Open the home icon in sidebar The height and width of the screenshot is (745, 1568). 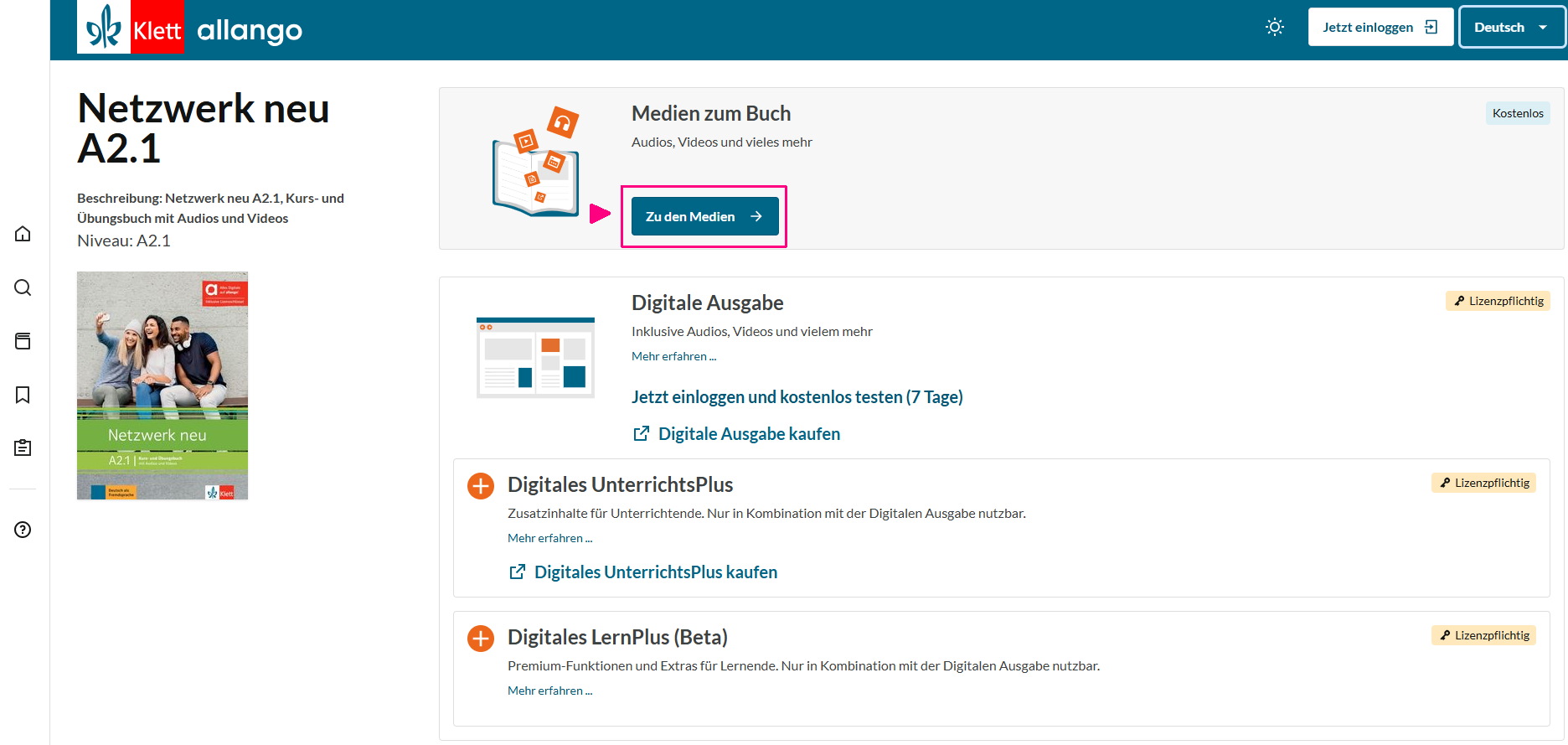(23, 234)
